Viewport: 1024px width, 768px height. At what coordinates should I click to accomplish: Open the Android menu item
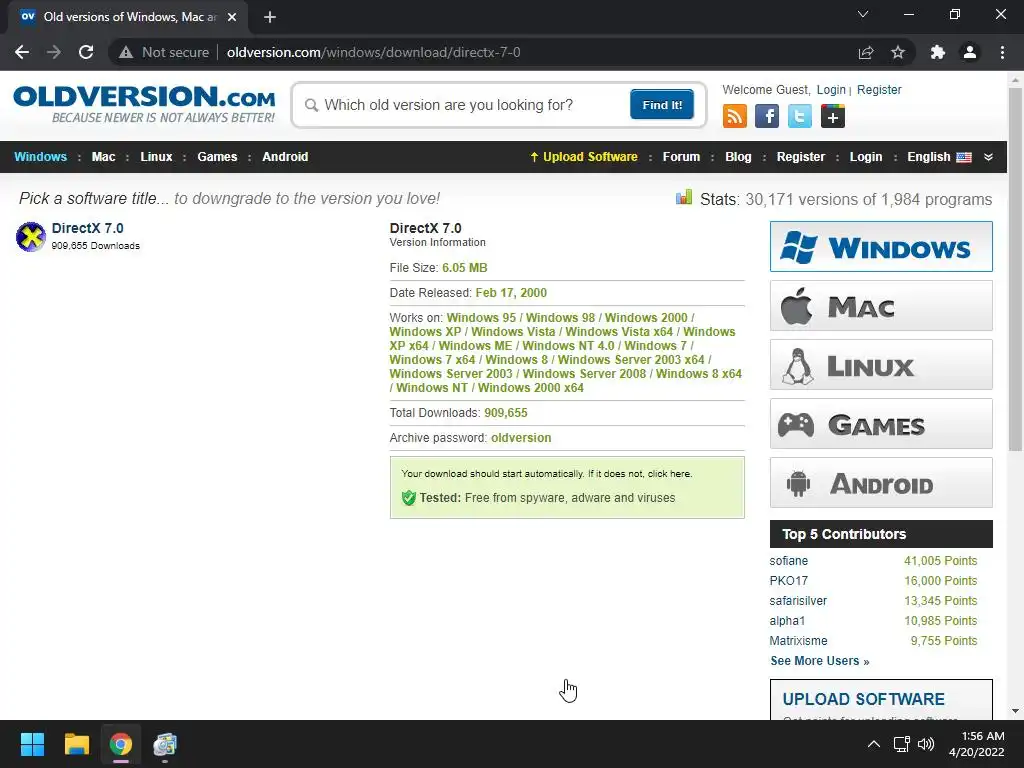285,157
